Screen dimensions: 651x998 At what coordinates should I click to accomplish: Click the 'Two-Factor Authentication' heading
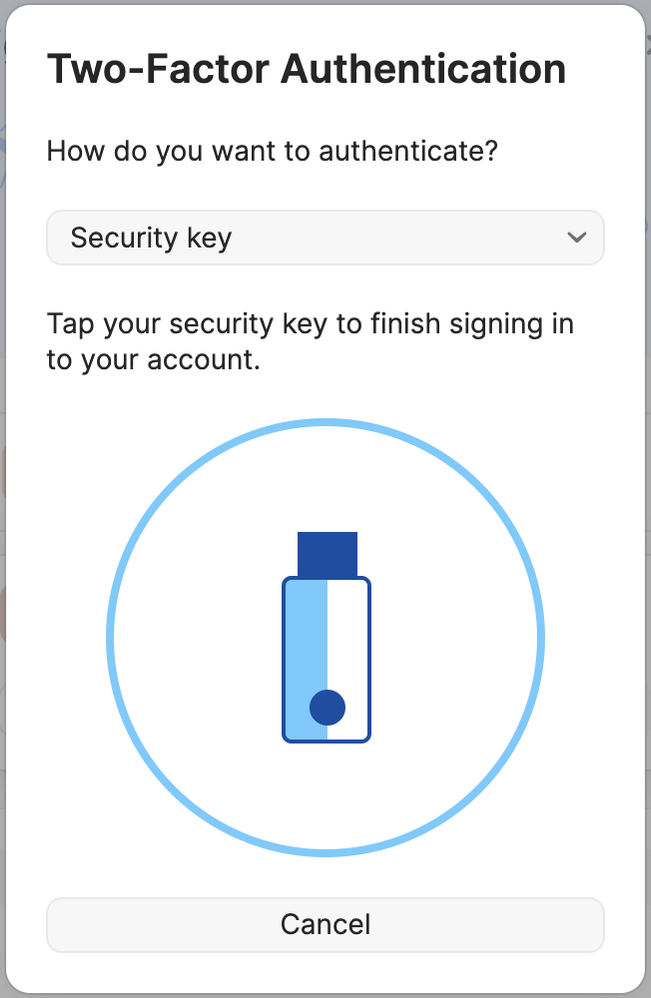[306, 69]
